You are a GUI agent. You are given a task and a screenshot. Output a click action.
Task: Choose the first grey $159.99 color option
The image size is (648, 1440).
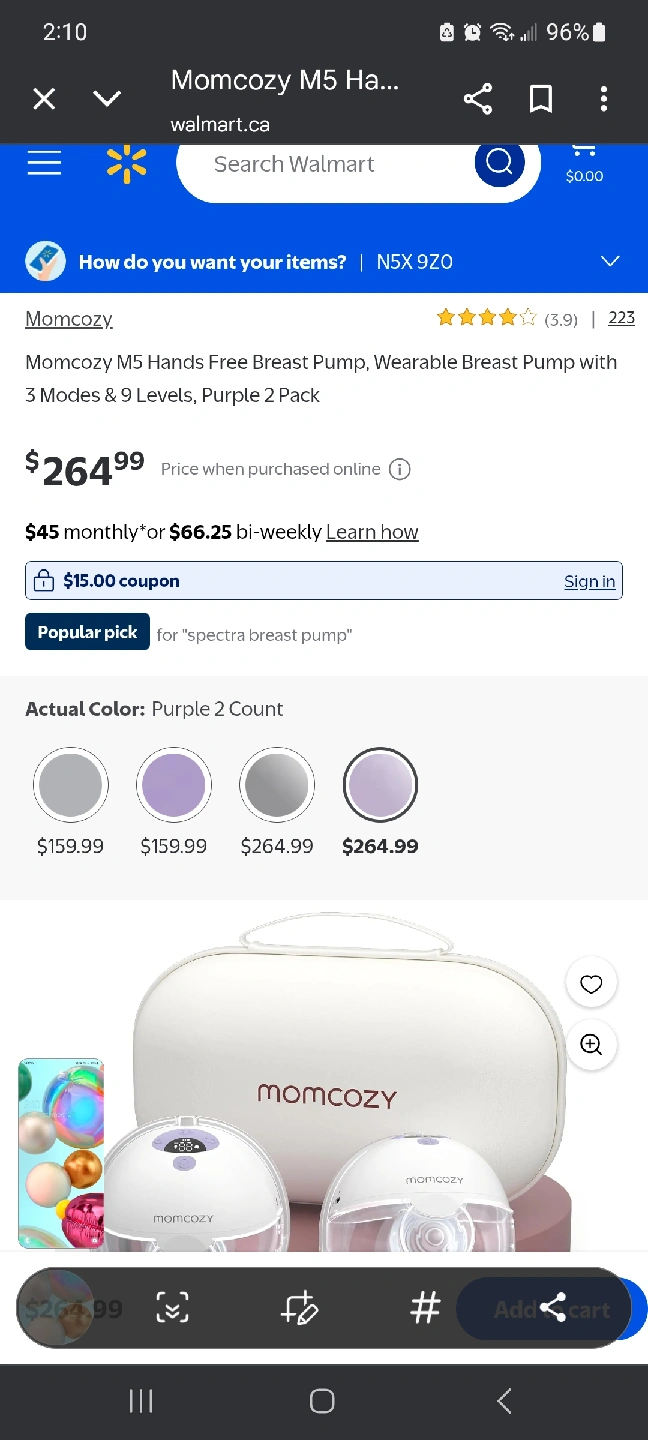pyautogui.click(x=70, y=785)
